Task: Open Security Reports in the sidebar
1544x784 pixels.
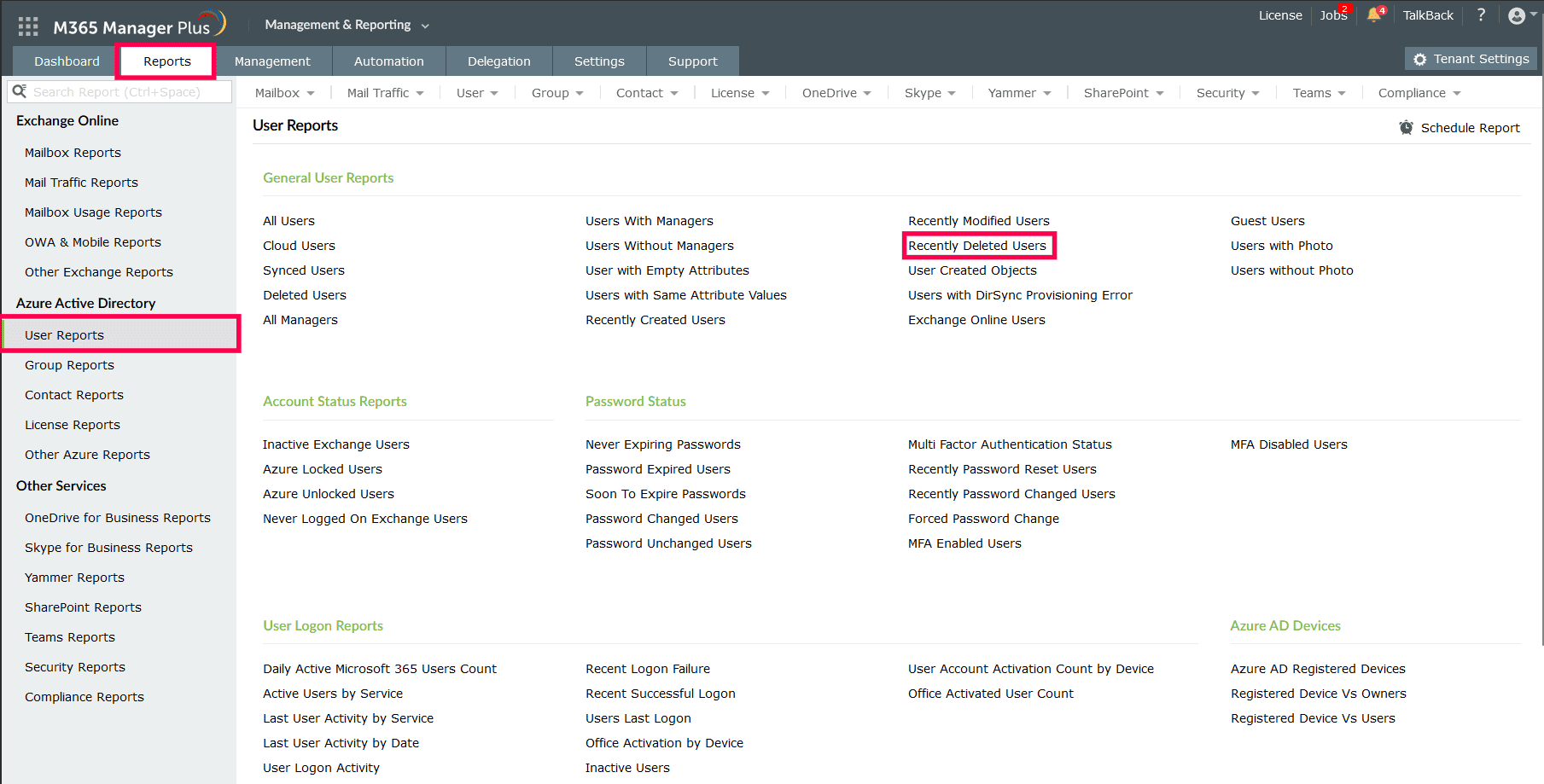Action: click(x=75, y=667)
